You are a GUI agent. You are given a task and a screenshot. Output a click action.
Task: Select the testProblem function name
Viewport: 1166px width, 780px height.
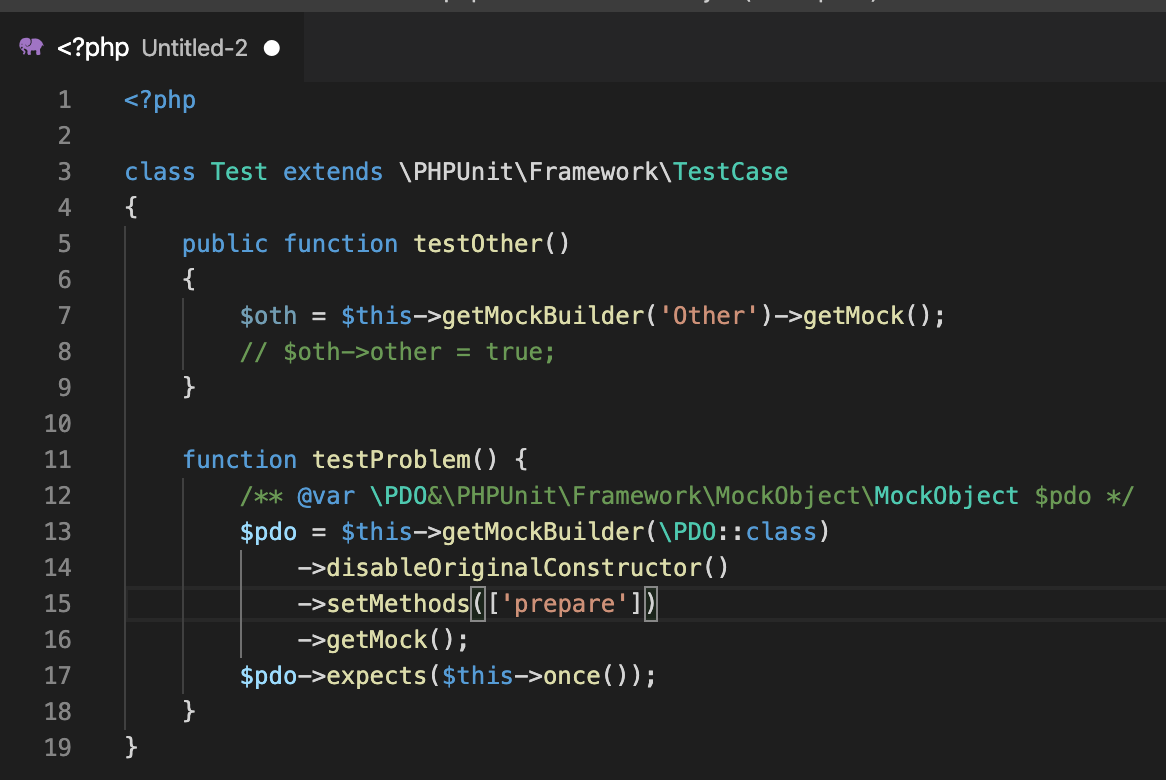click(390, 459)
